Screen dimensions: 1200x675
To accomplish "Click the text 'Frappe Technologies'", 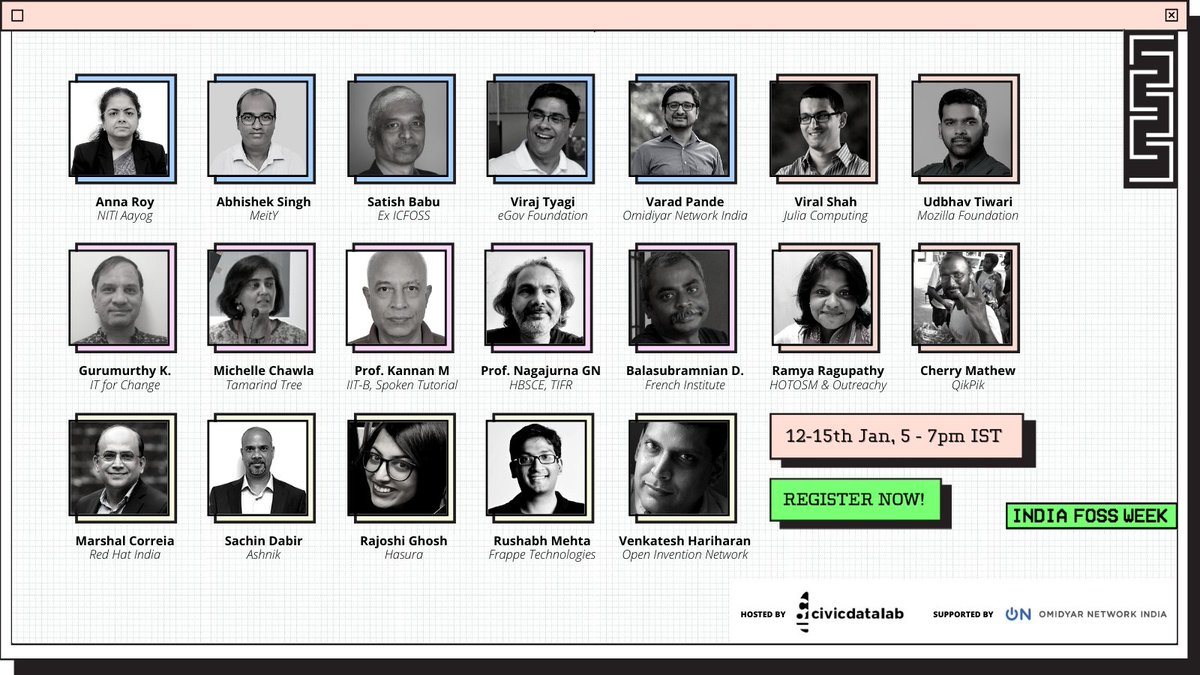I will pos(543,555).
